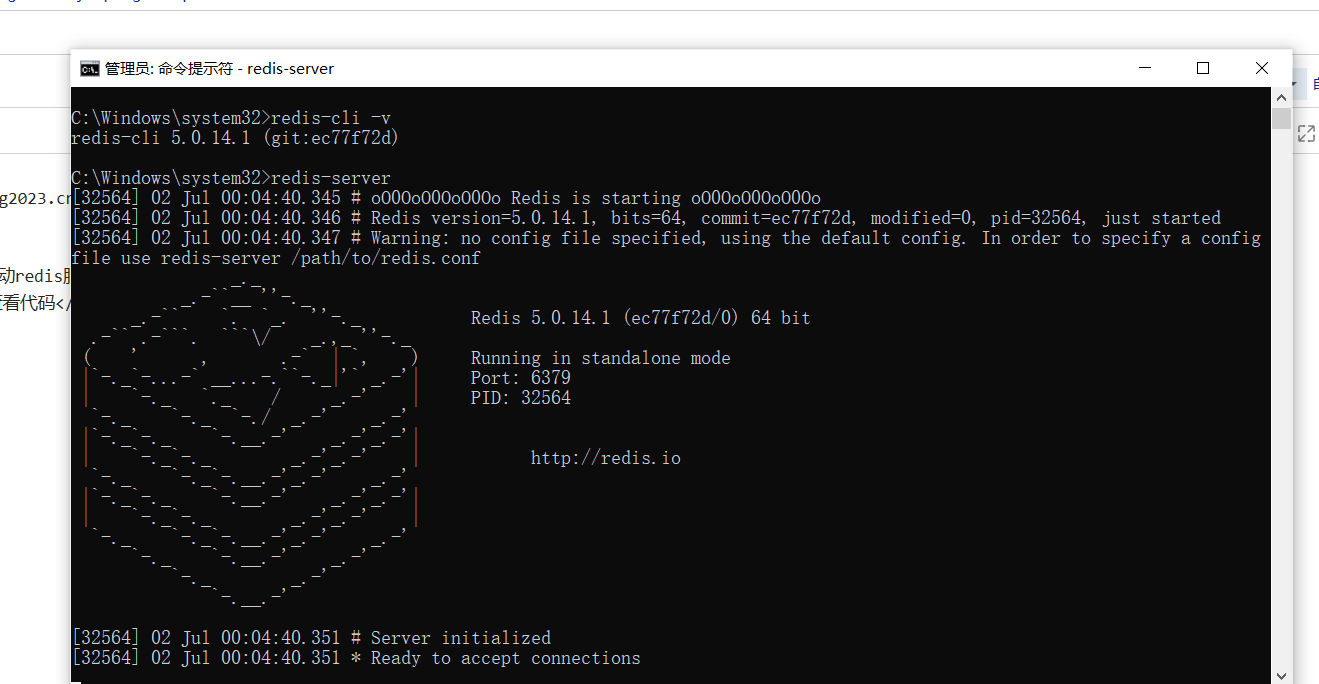Screen dimensions: 1319x684
Task: Maximize the redis-server command prompt window
Action: pos(1203,68)
